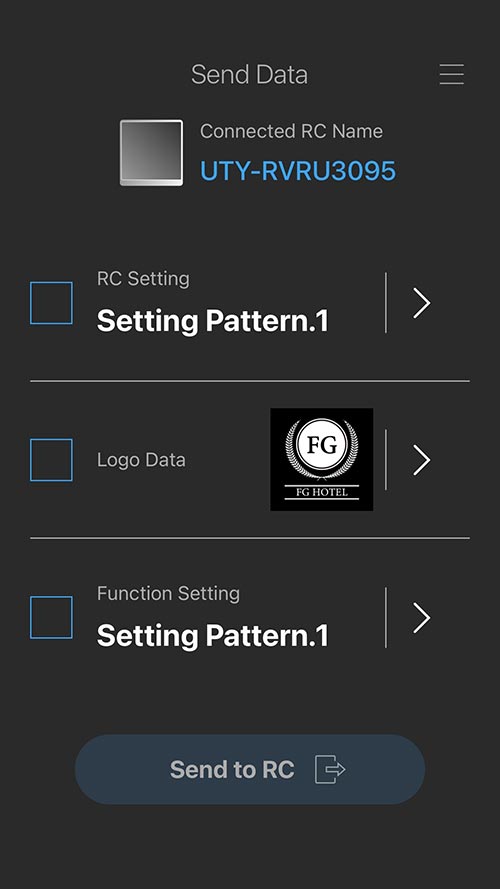Select Function Setting's Setting Pattern.1 text
Viewport: 500px width, 889px height.
click(213, 636)
